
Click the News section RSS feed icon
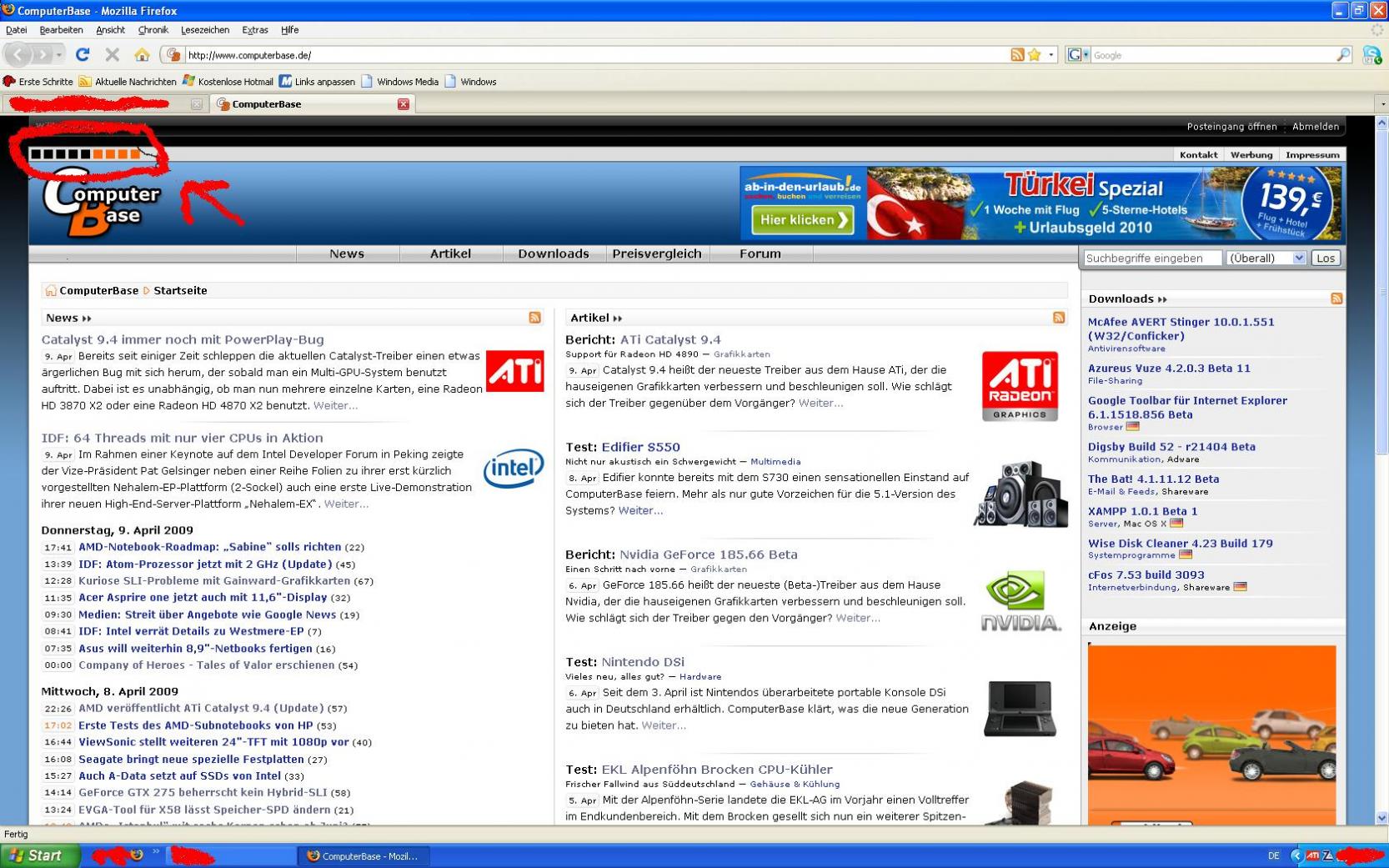click(x=535, y=318)
